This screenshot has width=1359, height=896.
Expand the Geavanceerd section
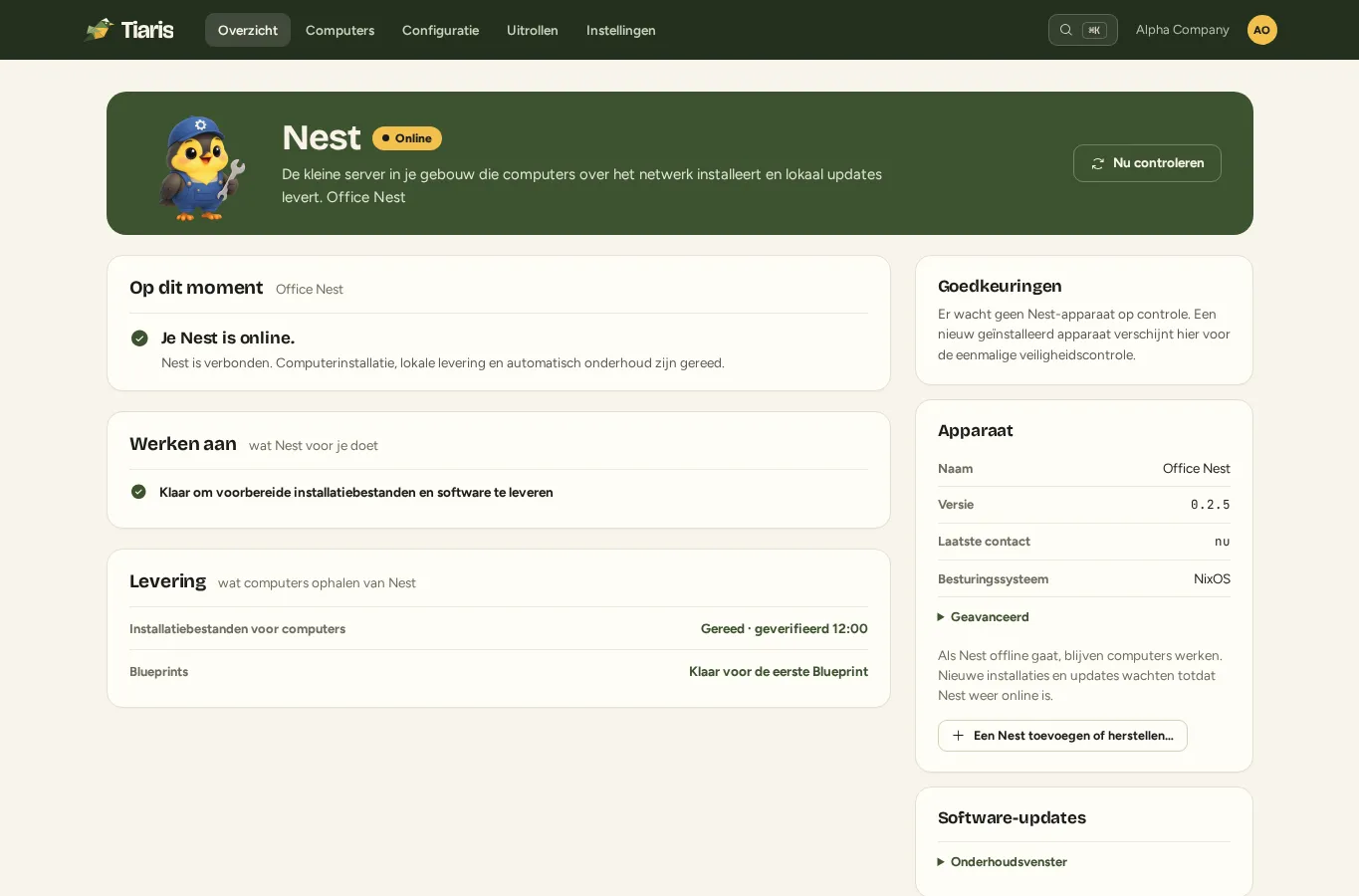click(x=984, y=617)
